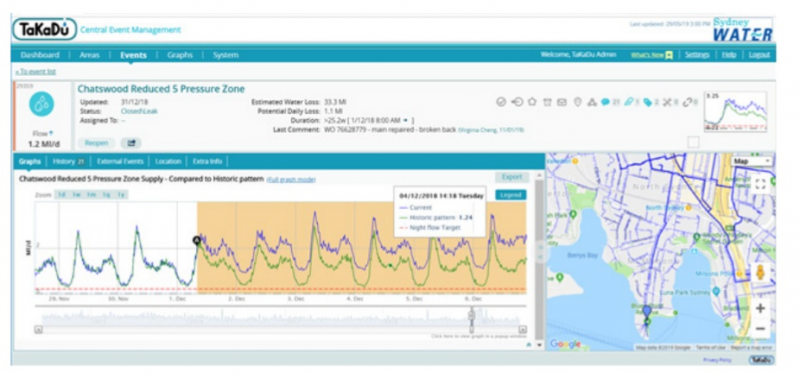Select the 1w zoom option
Screen dimensions: 800x373
pos(76,195)
